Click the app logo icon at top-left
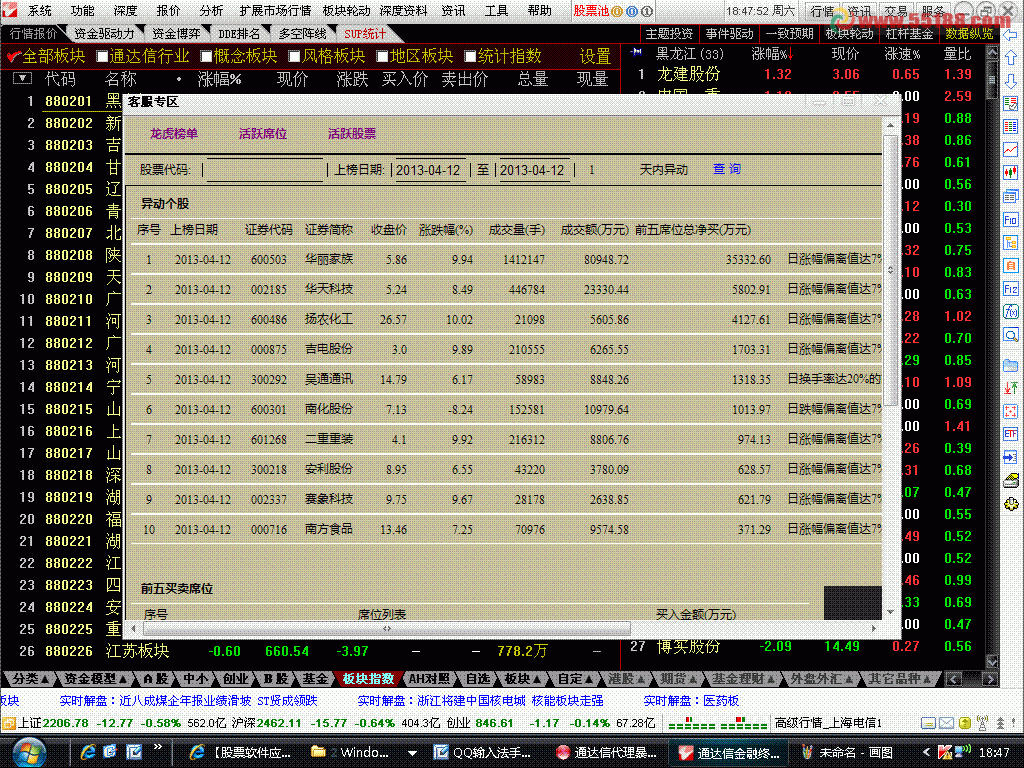The width and height of the screenshot is (1024, 768). tap(9, 10)
